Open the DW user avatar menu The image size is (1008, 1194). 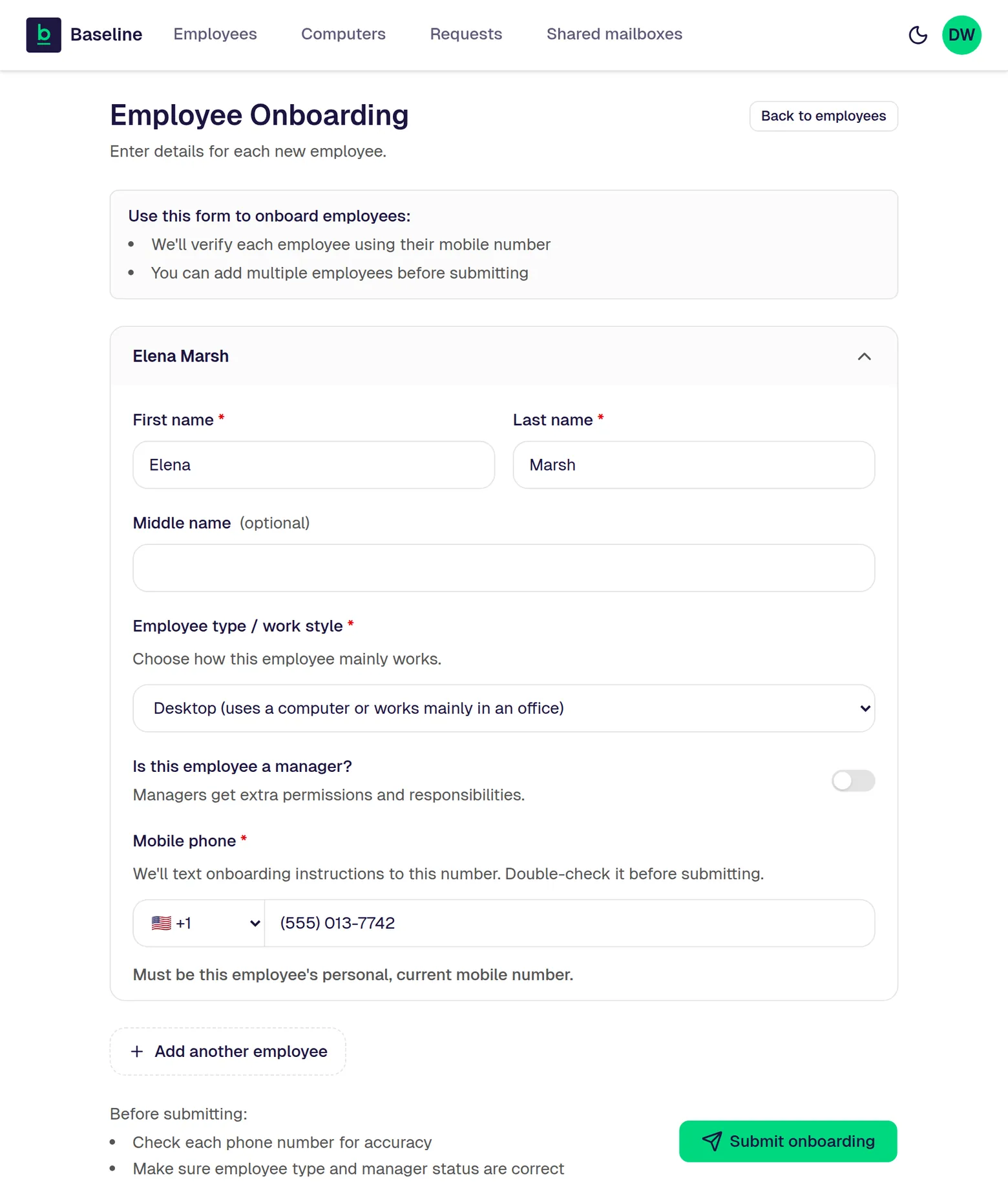[x=961, y=35]
